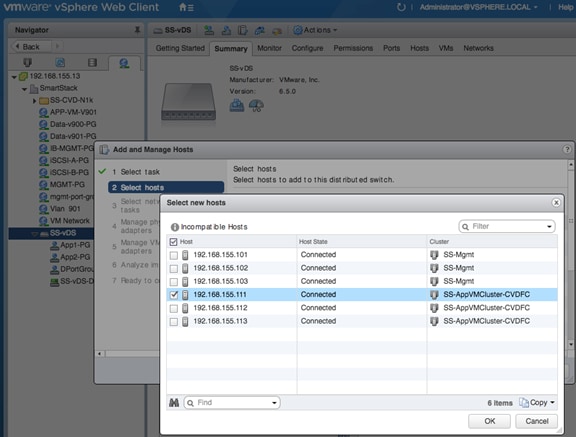Click the port groups icon under Version
This screenshot has height=437, width=576.
pos(237,105)
